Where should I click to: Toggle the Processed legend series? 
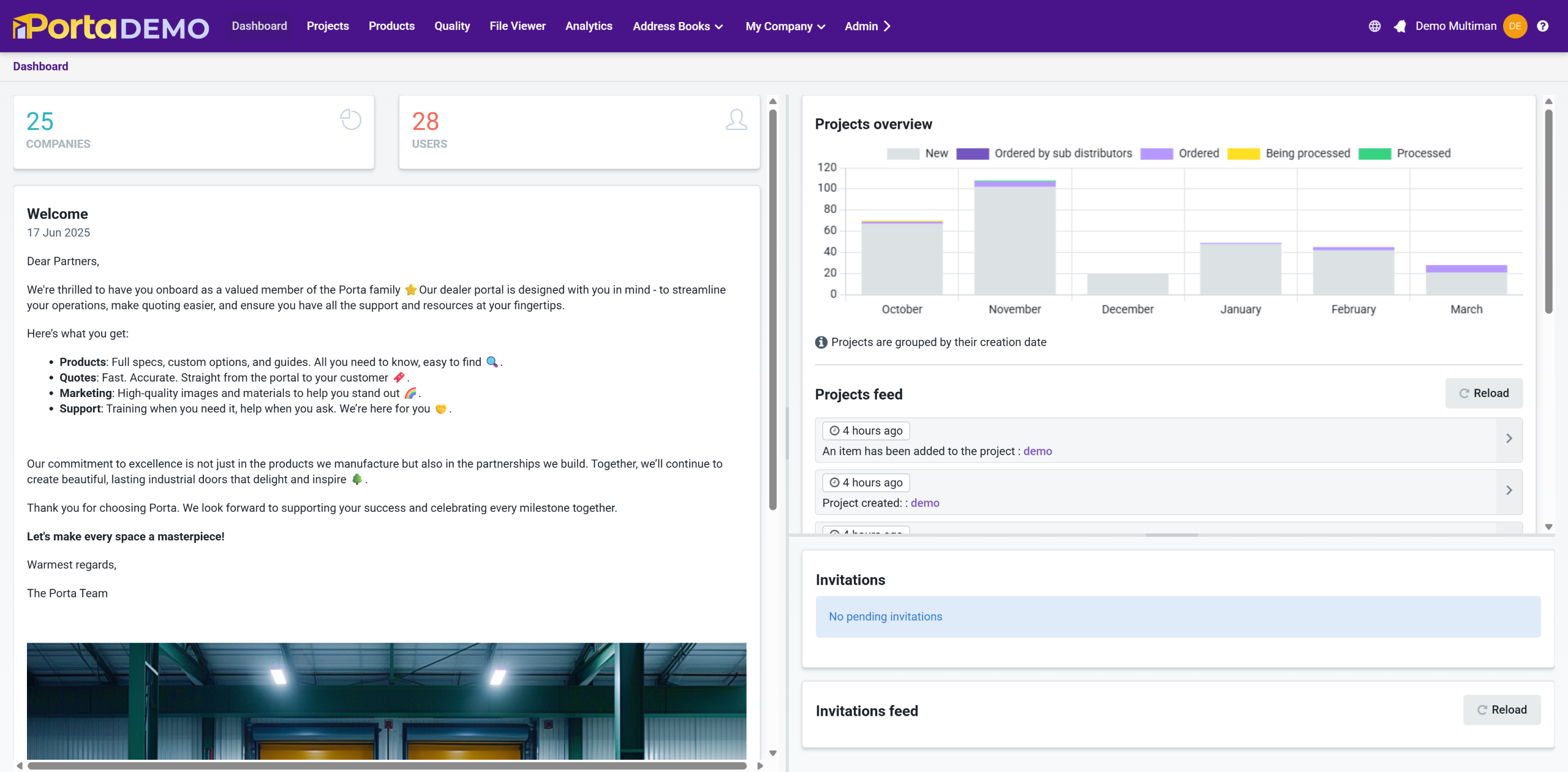[x=1423, y=154]
